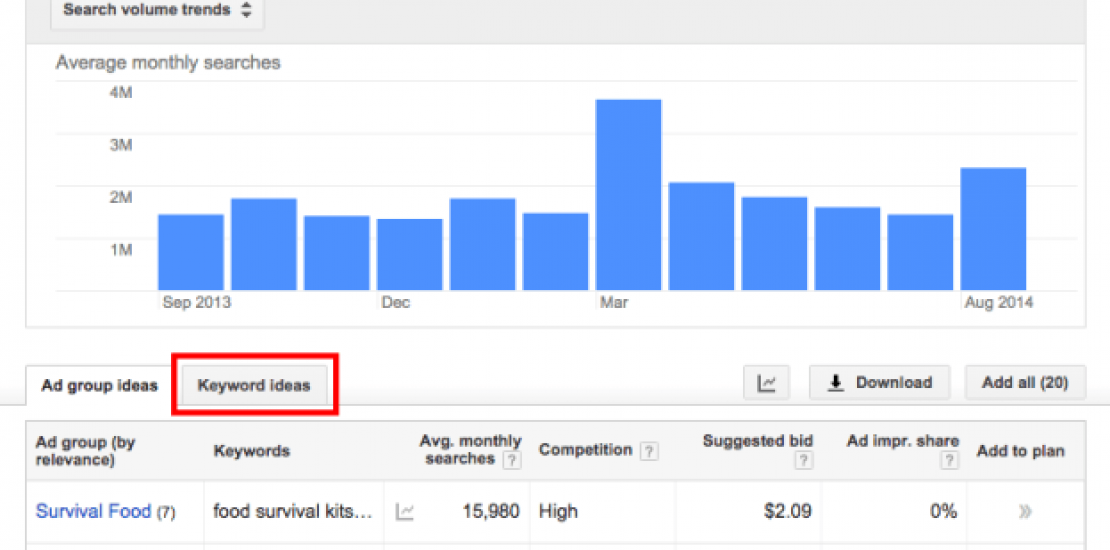Click help icon for Avg. monthly searches
Screen dimensions: 1110x550
point(512,461)
